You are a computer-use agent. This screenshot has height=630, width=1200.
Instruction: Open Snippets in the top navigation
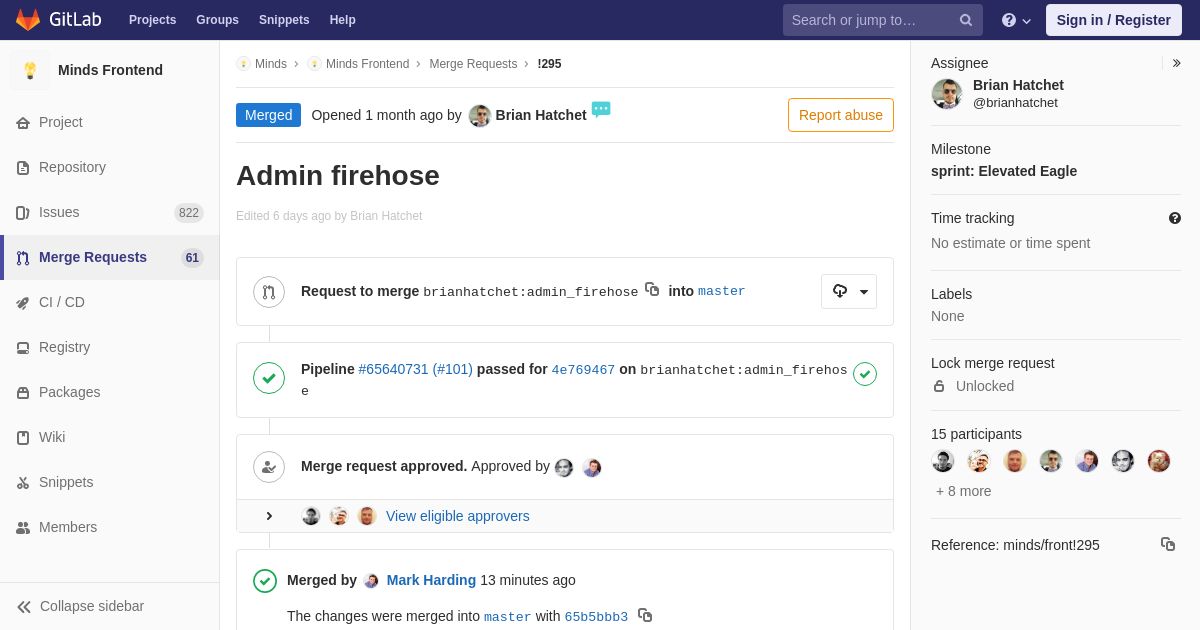point(284,20)
